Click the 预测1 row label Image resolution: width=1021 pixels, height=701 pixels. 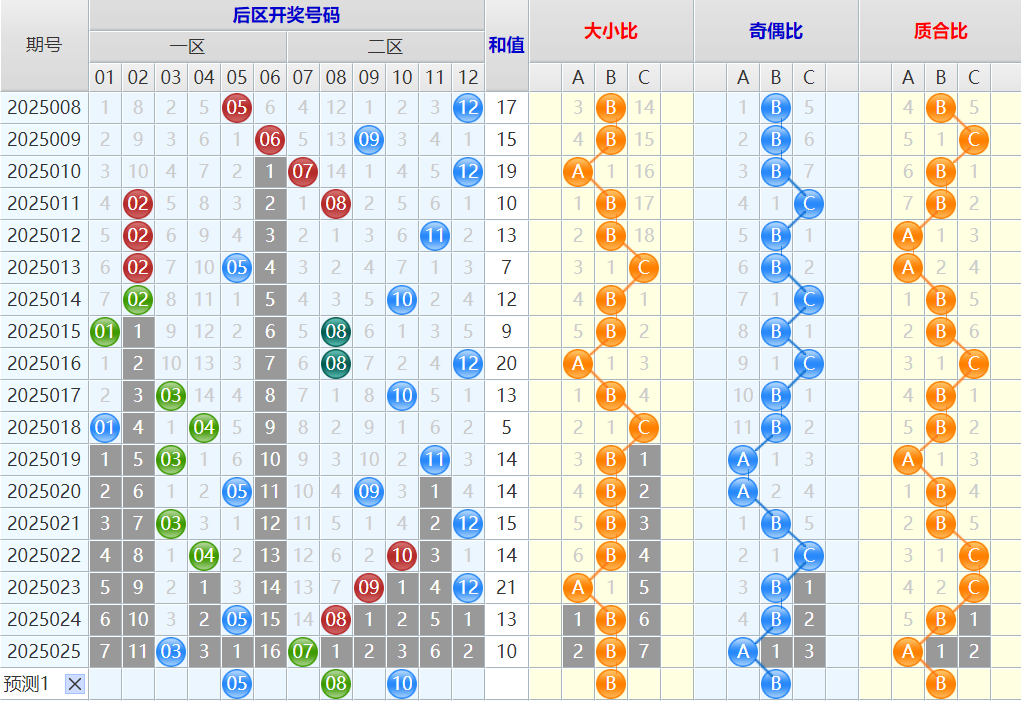pos(27,683)
